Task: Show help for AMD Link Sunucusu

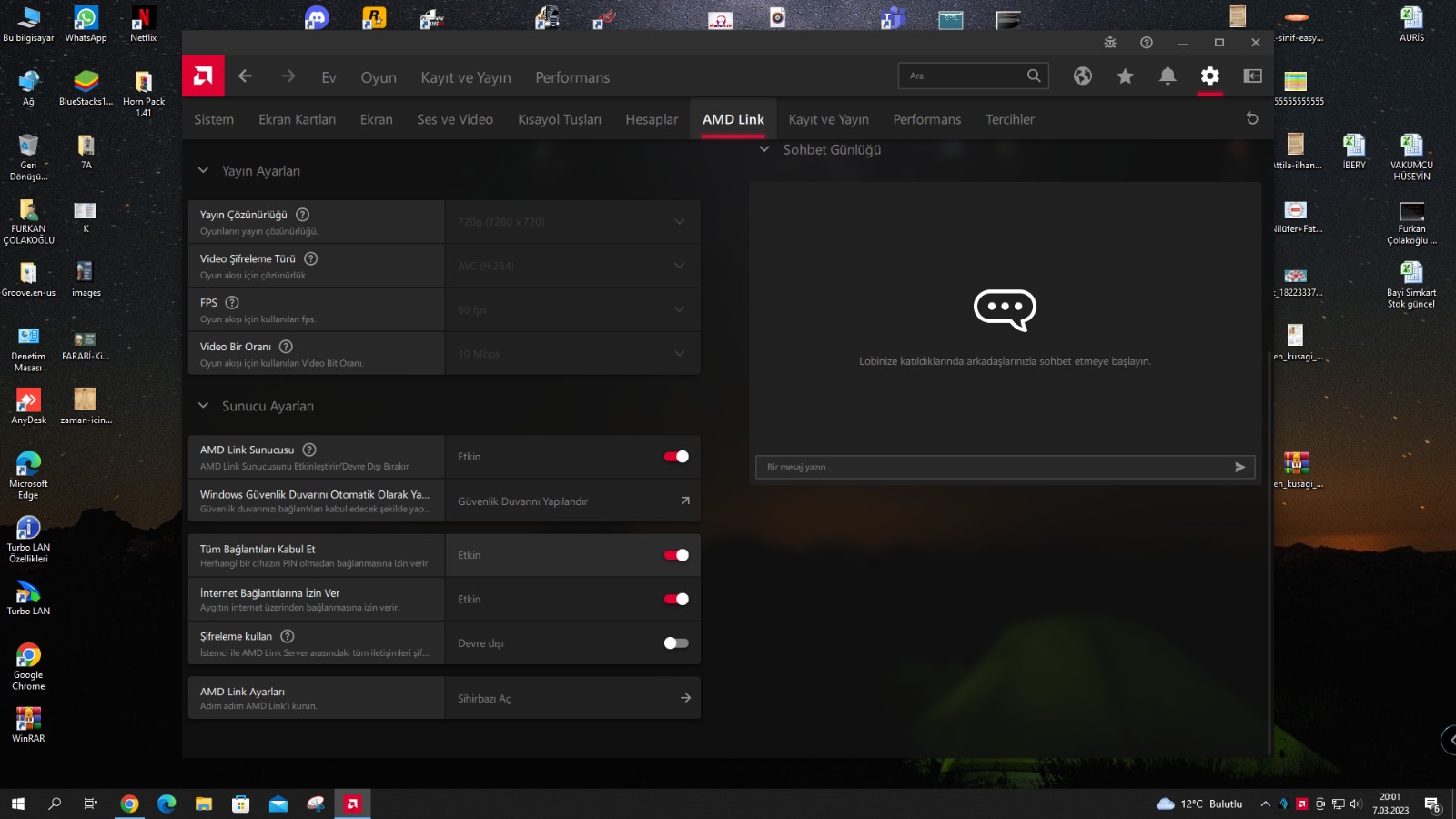Action: 309,450
